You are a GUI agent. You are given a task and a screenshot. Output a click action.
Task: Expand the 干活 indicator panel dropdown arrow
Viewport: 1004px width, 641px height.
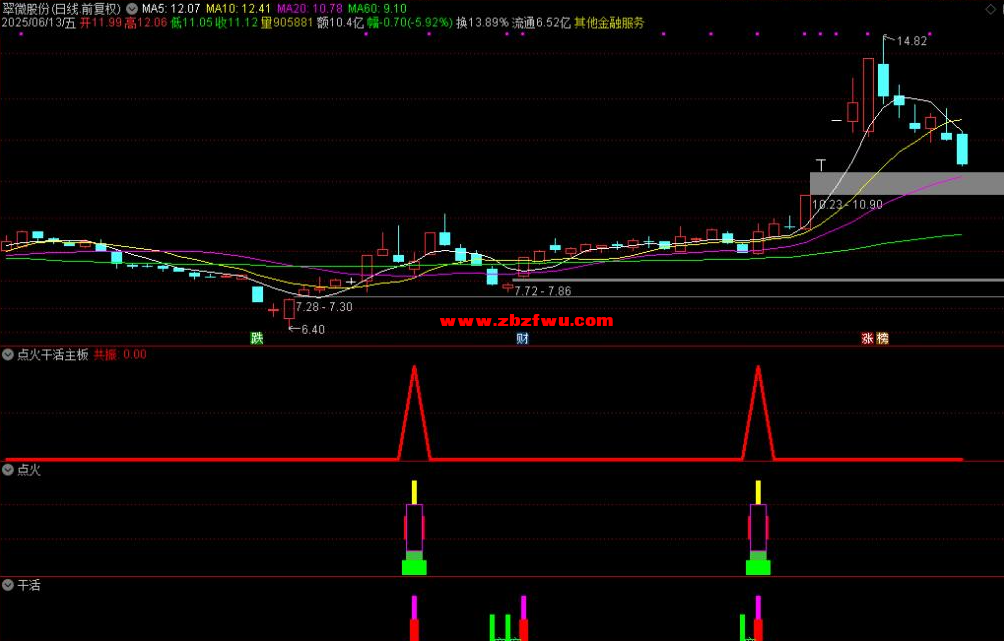pos(8,585)
